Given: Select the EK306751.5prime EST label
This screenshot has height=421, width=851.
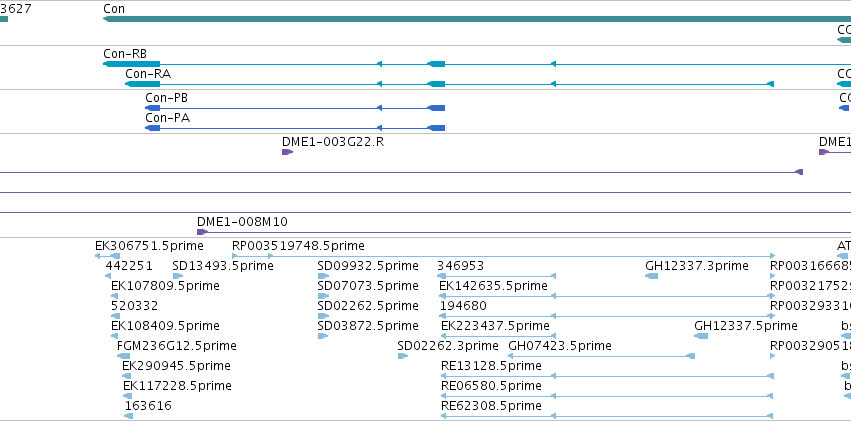Looking at the screenshot, I should 149,246.
